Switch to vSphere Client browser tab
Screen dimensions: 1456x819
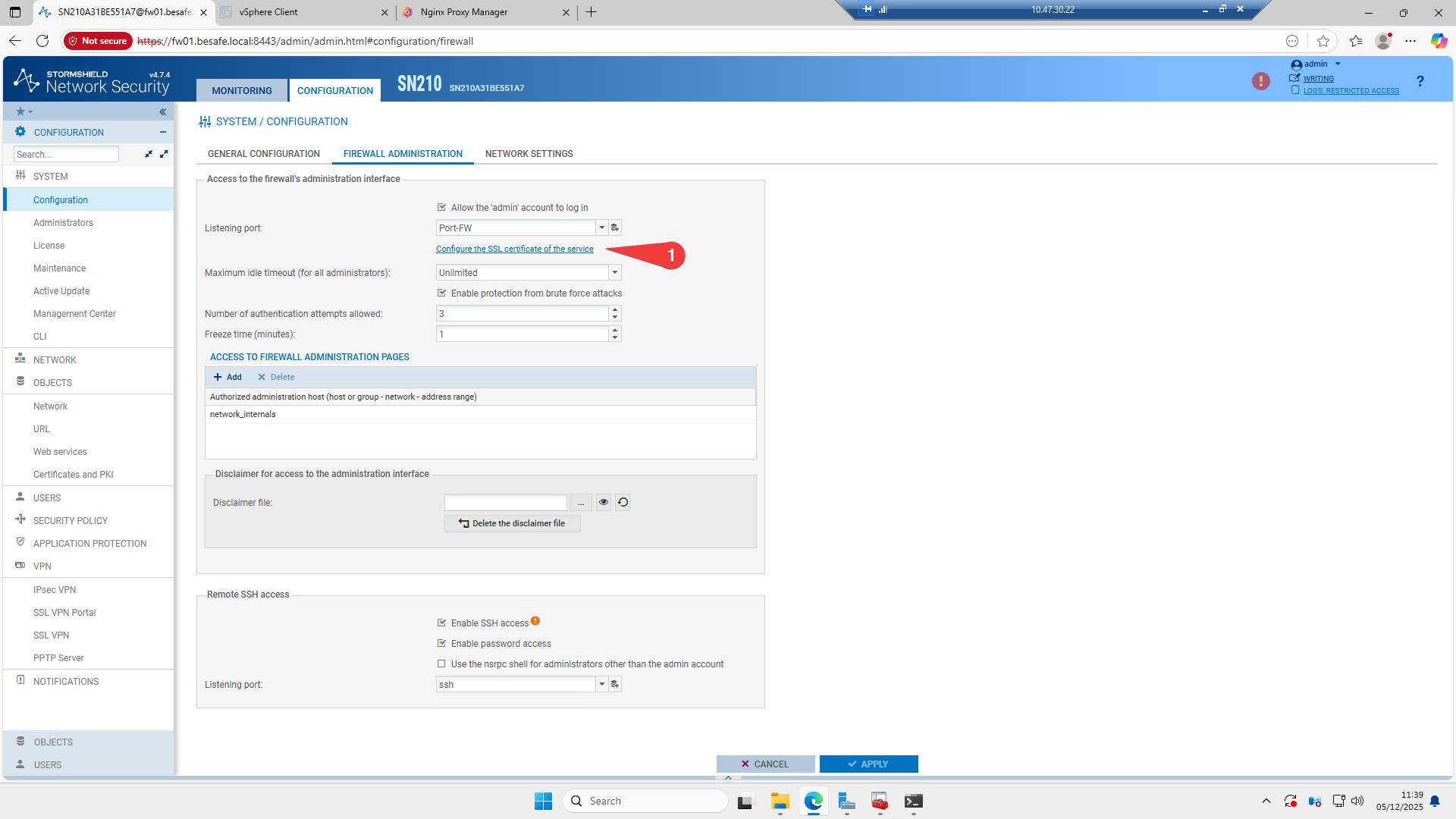tap(304, 12)
